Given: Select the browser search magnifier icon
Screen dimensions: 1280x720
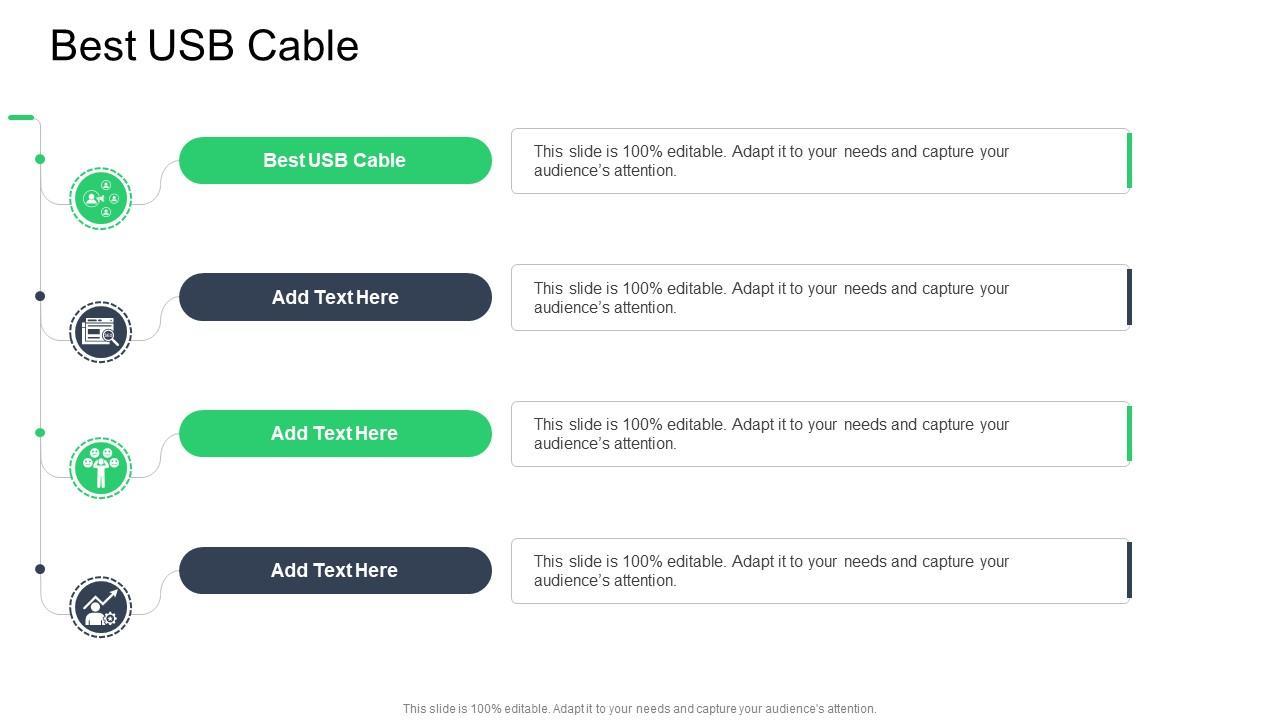Looking at the screenshot, I should [x=101, y=332].
